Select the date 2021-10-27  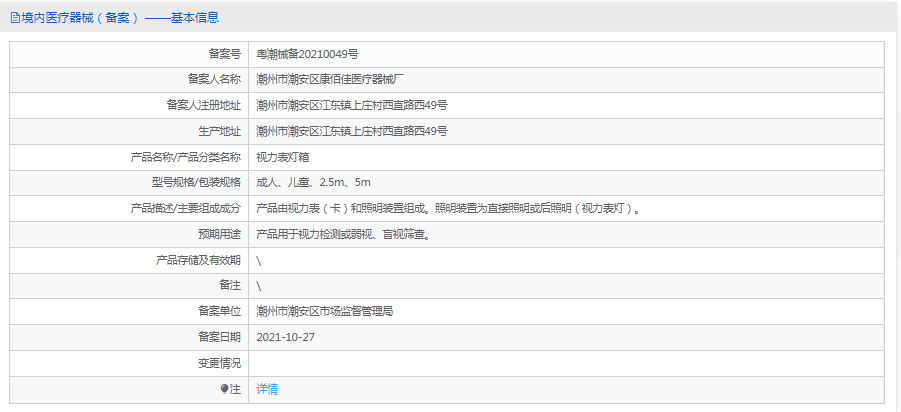(x=286, y=337)
